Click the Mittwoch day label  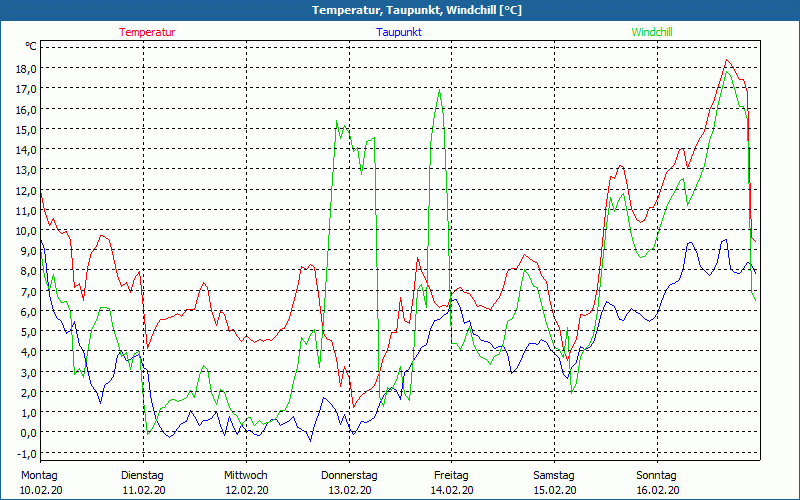click(x=245, y=475)
